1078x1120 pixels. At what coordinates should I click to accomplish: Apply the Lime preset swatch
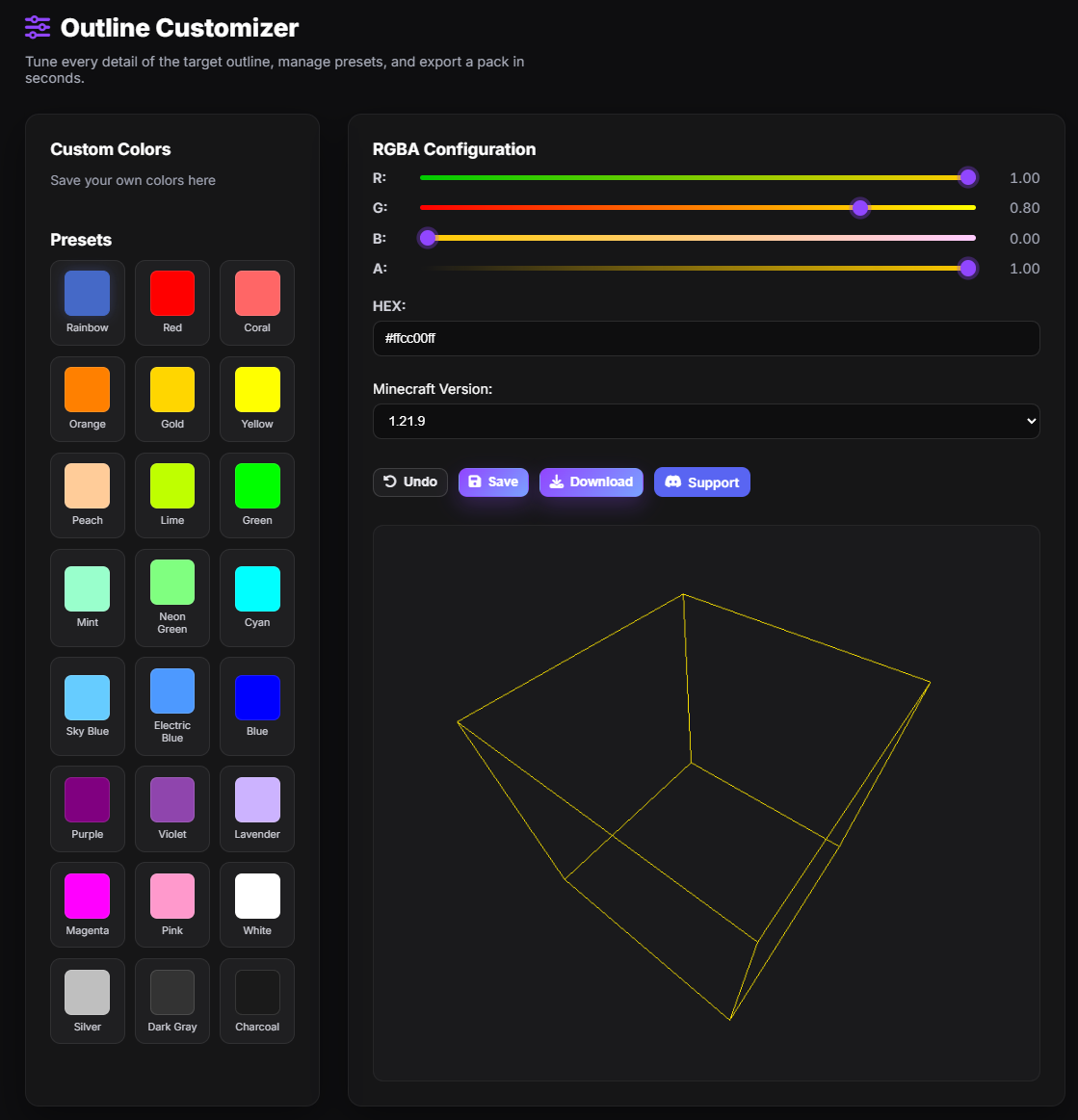pos(172,486)
